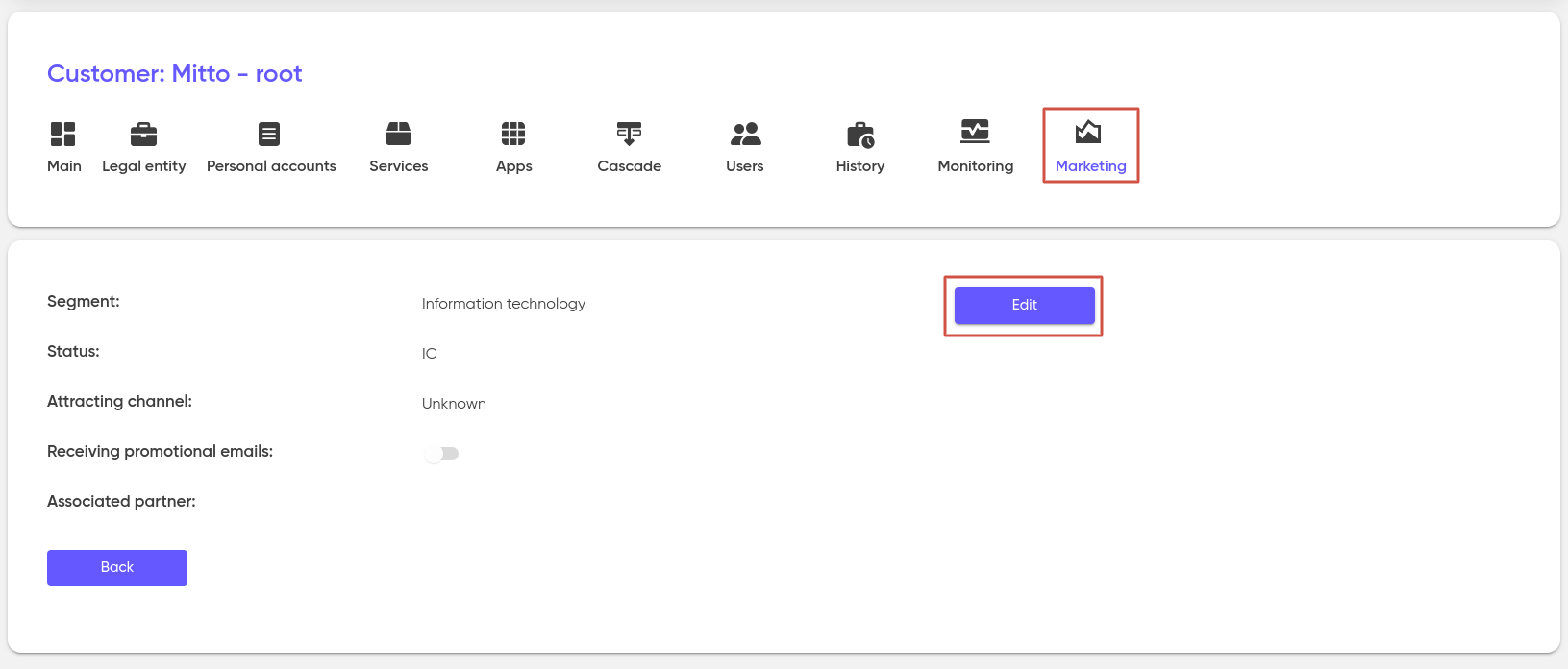Viewport: 1568px width, 669px height.
Task: View the History tab label
Action: coord(860,166)
